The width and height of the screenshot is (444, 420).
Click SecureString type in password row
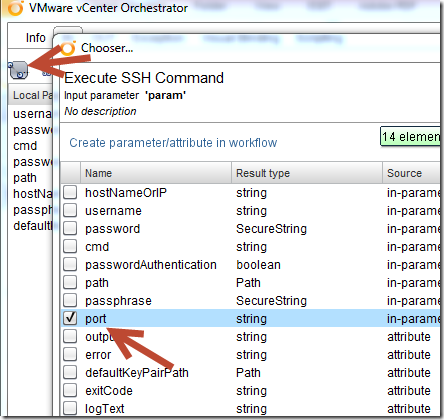271,229
